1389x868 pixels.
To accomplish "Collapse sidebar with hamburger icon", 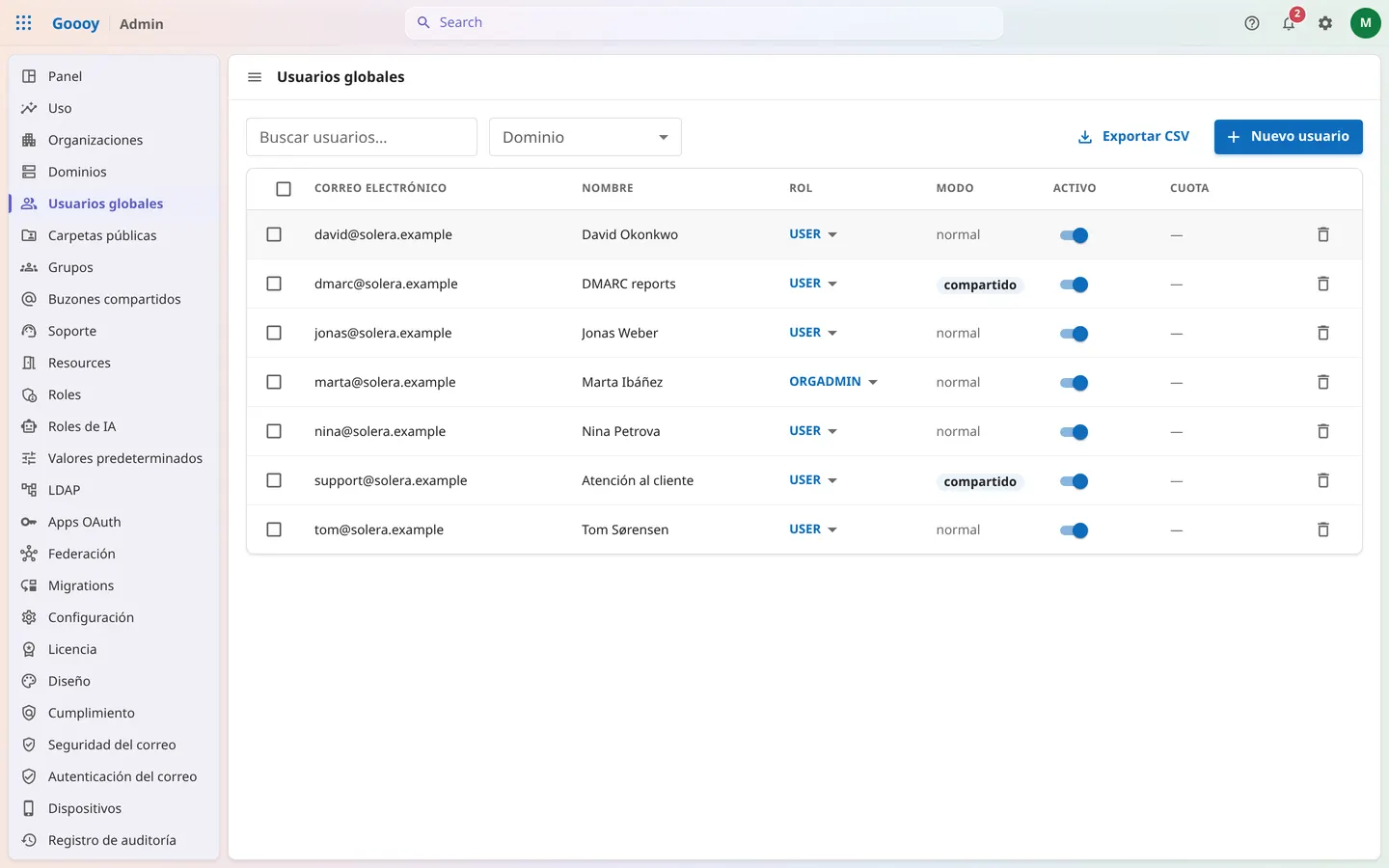I will tap(255, 77).
